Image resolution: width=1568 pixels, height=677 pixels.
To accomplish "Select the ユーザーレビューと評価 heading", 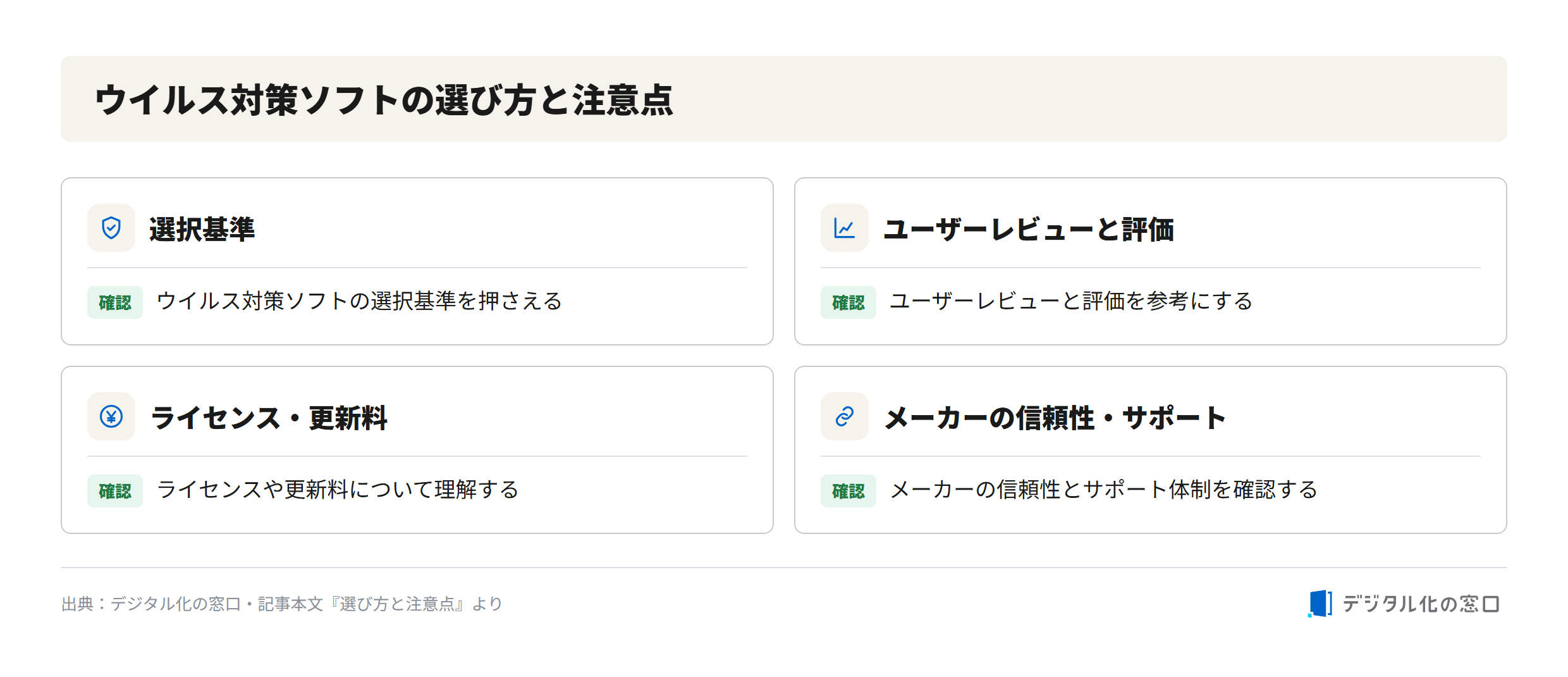I will pos(1029,229).
